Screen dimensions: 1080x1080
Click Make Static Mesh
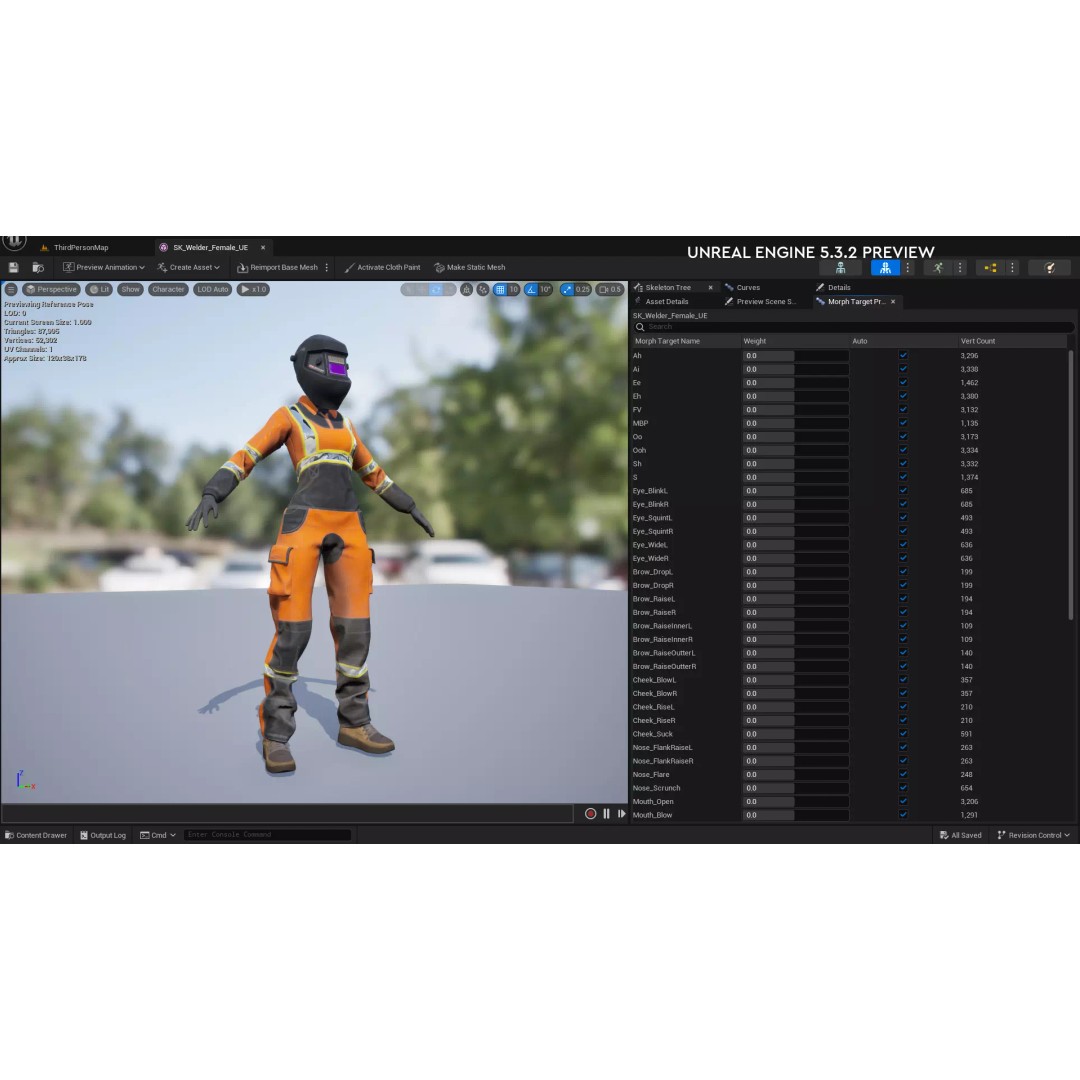(470, 267)
